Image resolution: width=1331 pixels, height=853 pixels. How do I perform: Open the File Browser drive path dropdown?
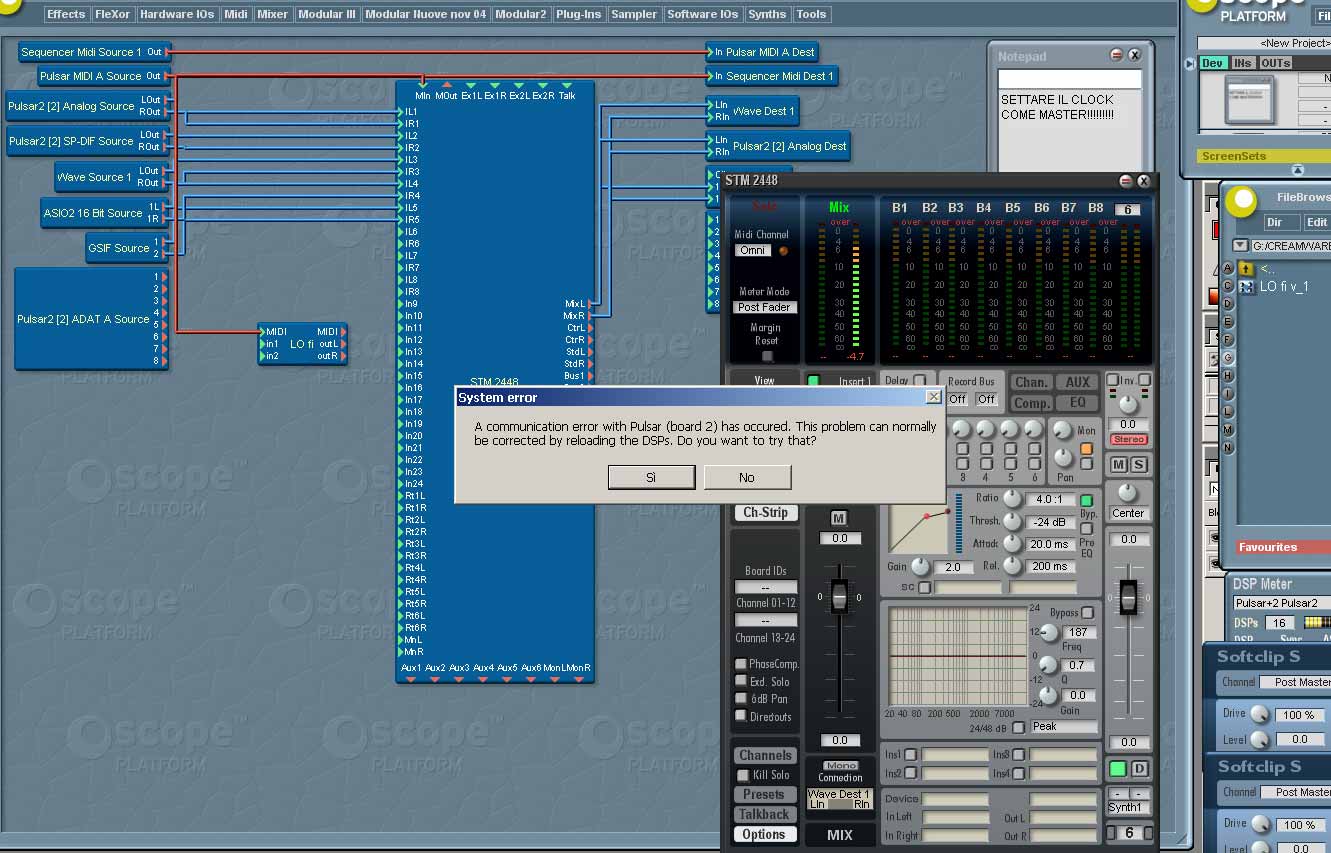[1240, 246]
